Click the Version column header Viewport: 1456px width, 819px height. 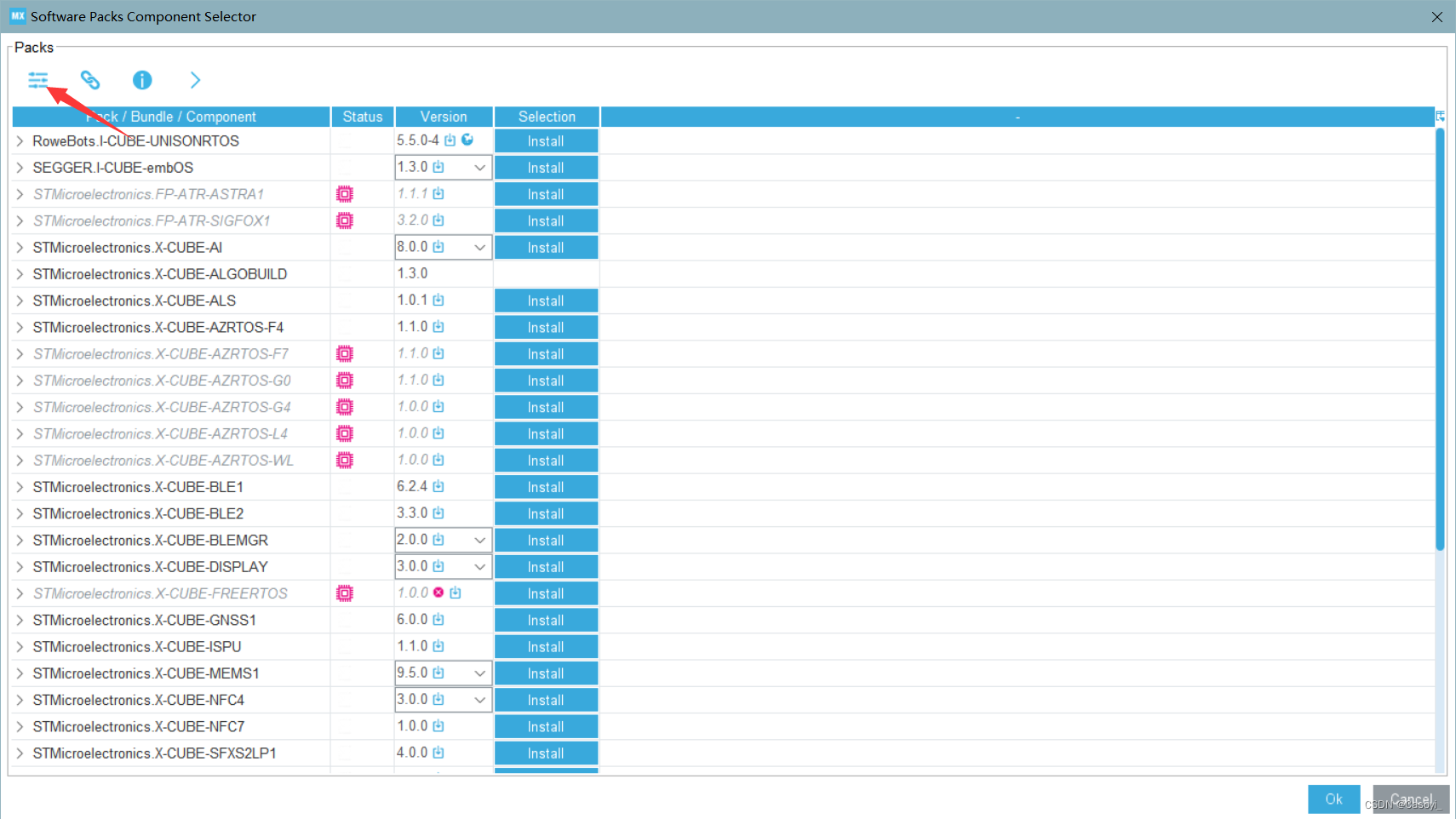(444, 117)
